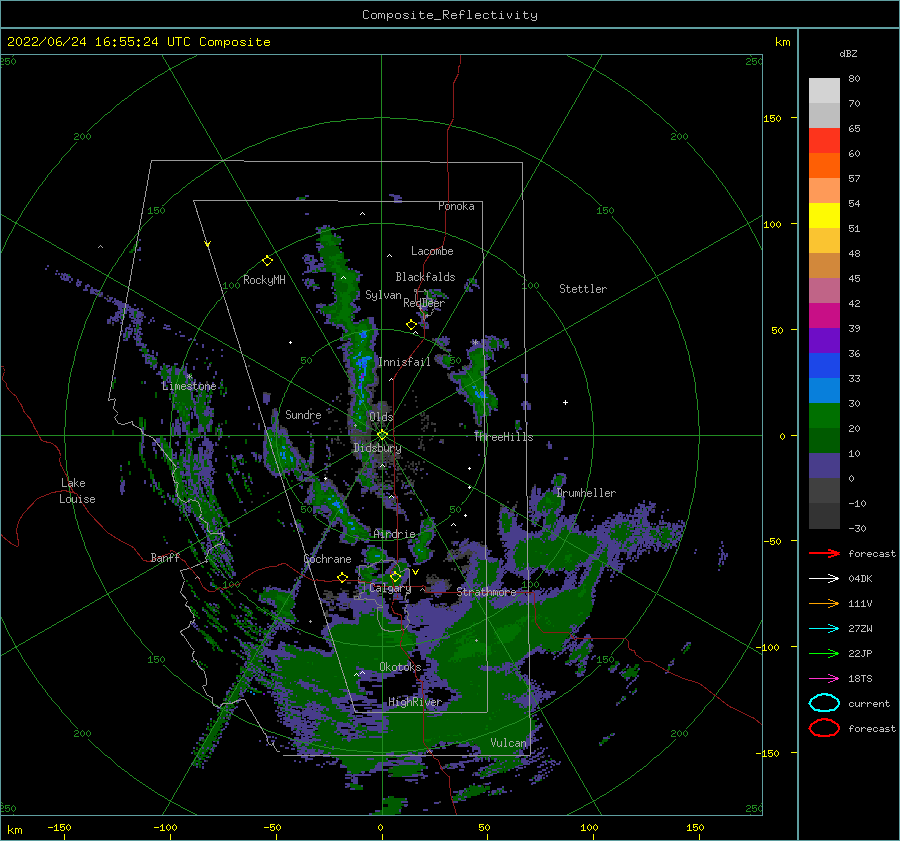Click the 'Ponoka' city label
The width and height of the screenshot is (900, 841).
(x=456, y=206)
